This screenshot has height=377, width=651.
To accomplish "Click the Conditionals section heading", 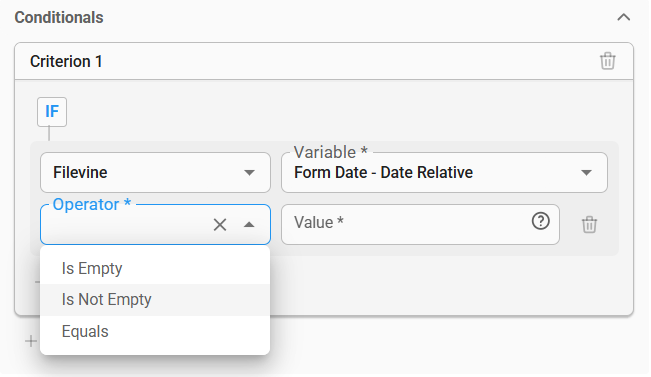I will [59, 17].
